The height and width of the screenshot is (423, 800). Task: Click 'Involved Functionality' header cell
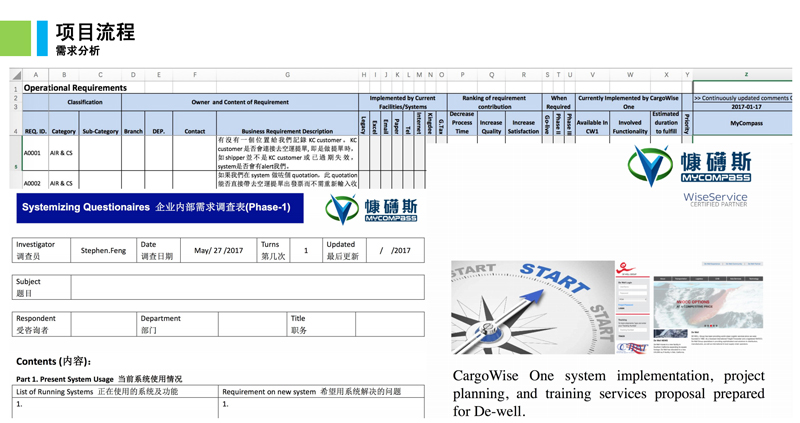[x=630, y=123]
